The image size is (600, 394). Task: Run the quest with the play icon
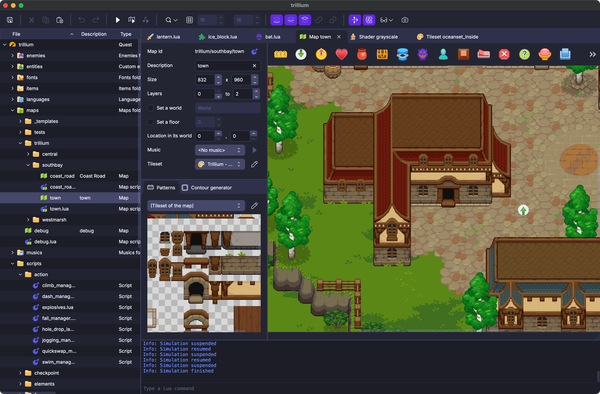pos(117,20)
